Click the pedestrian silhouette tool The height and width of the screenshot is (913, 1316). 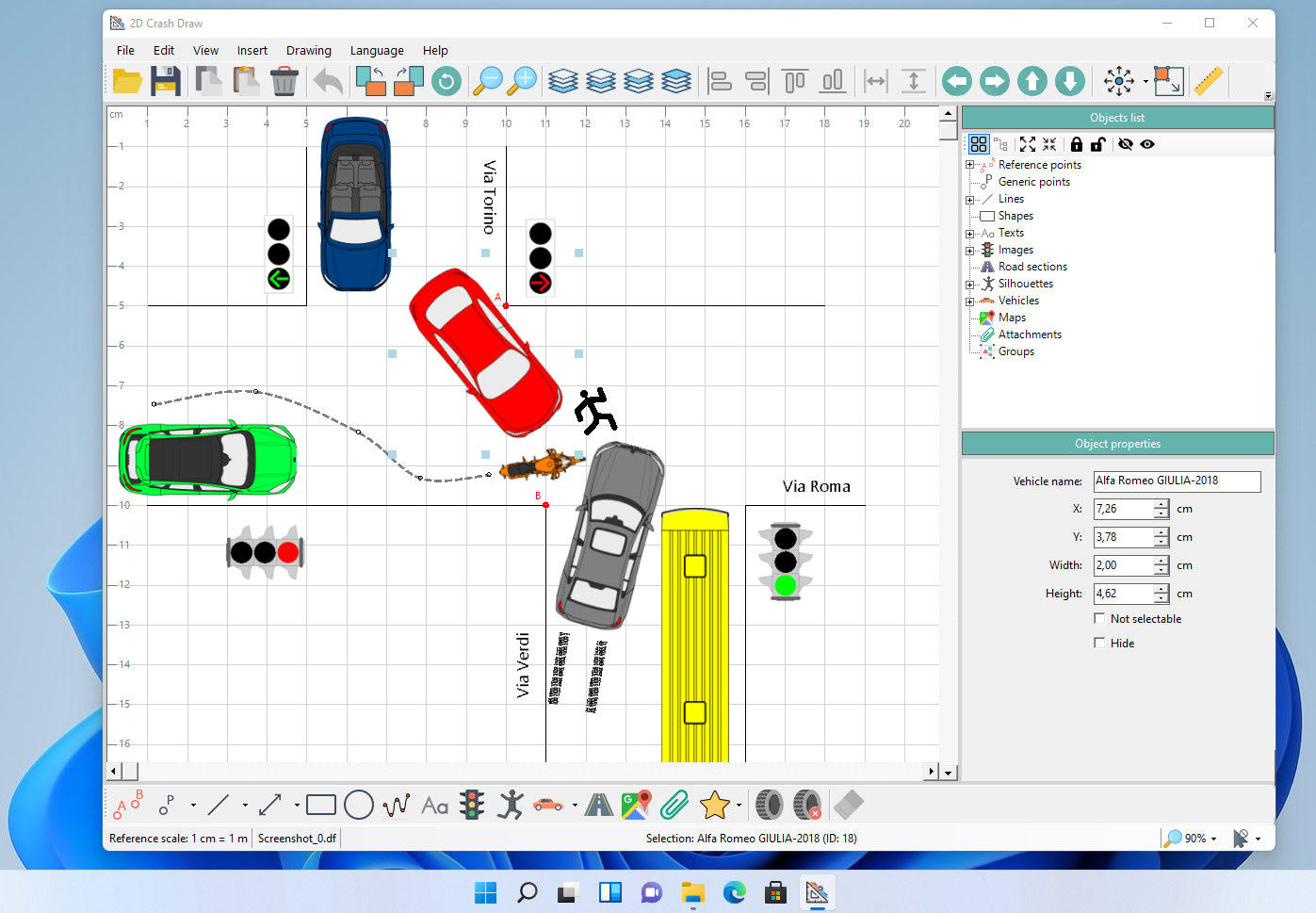pos(511,805)
